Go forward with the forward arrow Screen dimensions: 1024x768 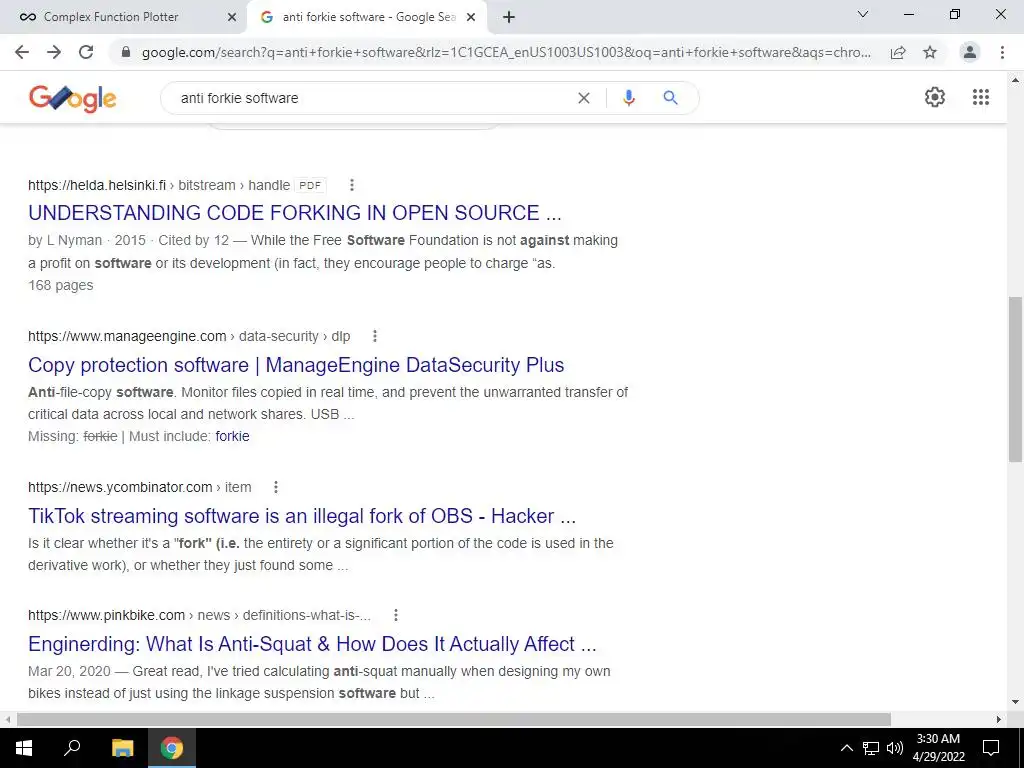click(54, 52)
